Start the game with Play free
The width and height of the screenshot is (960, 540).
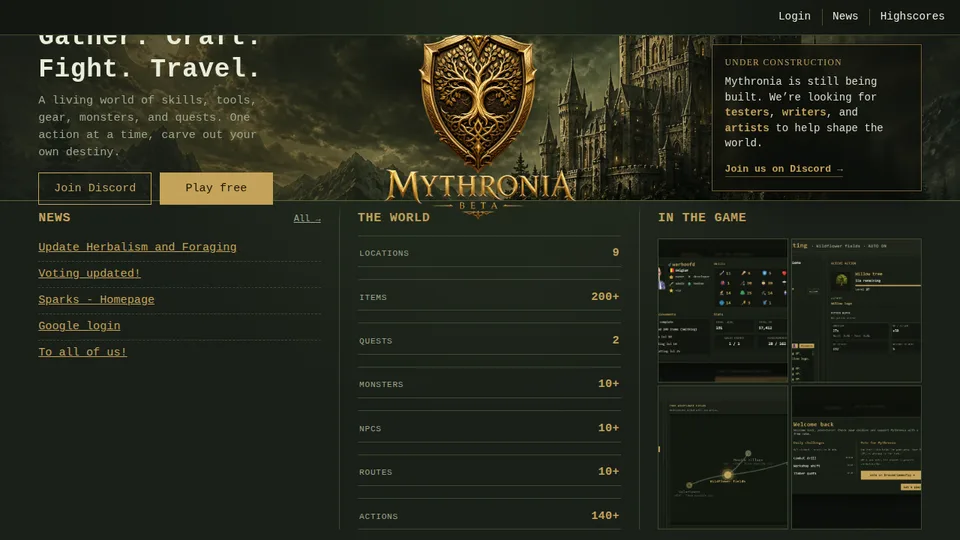coord(216,188)
